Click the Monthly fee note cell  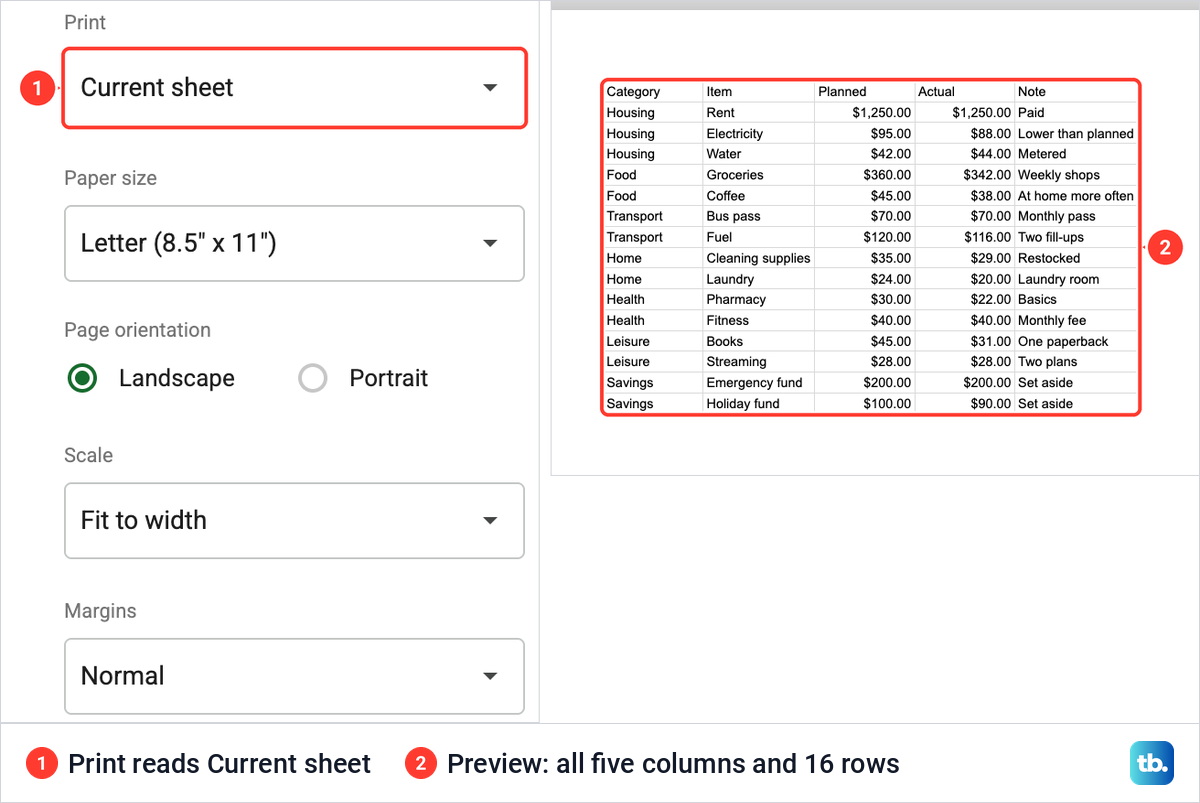(x=1076, y=320)
